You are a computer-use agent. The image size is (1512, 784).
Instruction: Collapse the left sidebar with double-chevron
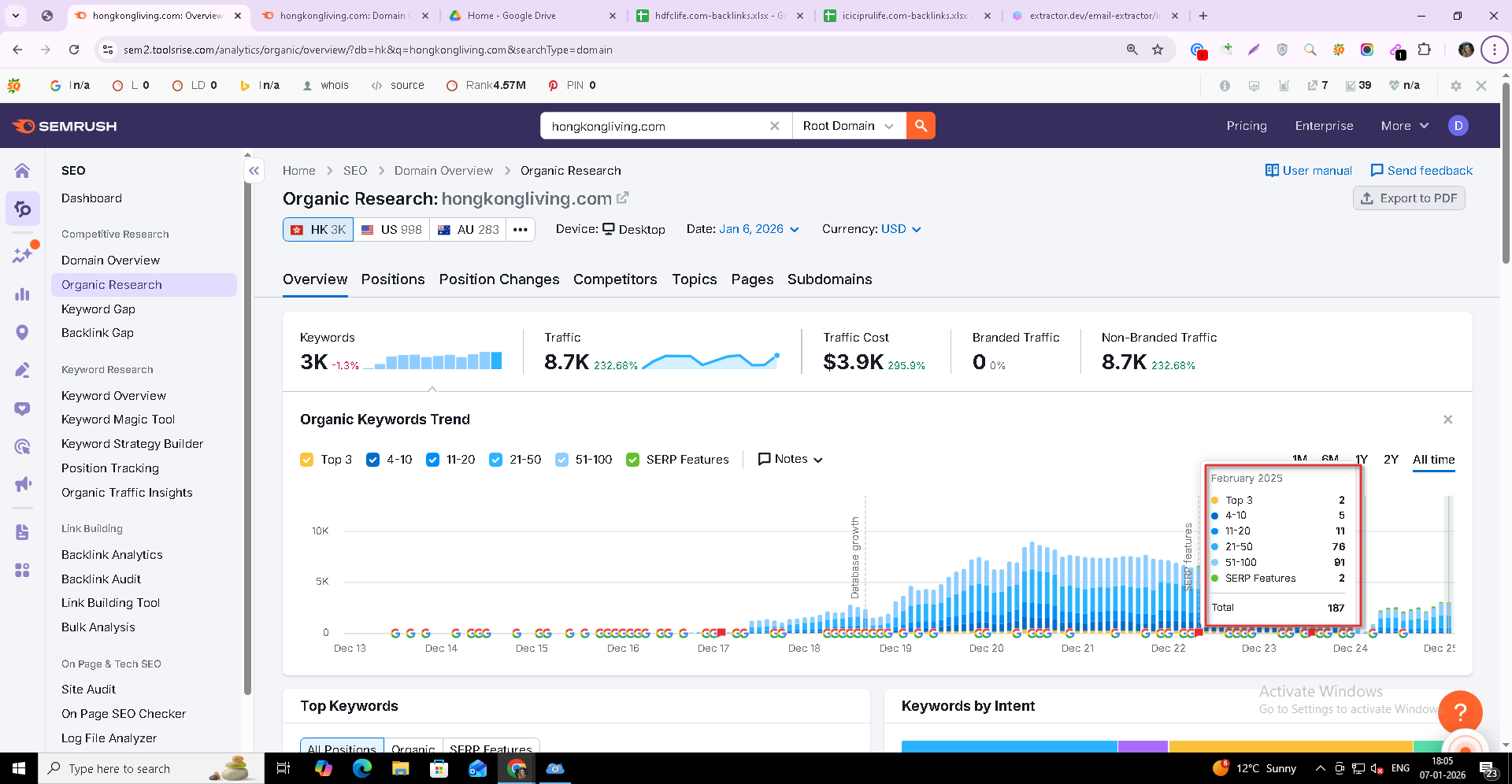(x=254, y=171)
